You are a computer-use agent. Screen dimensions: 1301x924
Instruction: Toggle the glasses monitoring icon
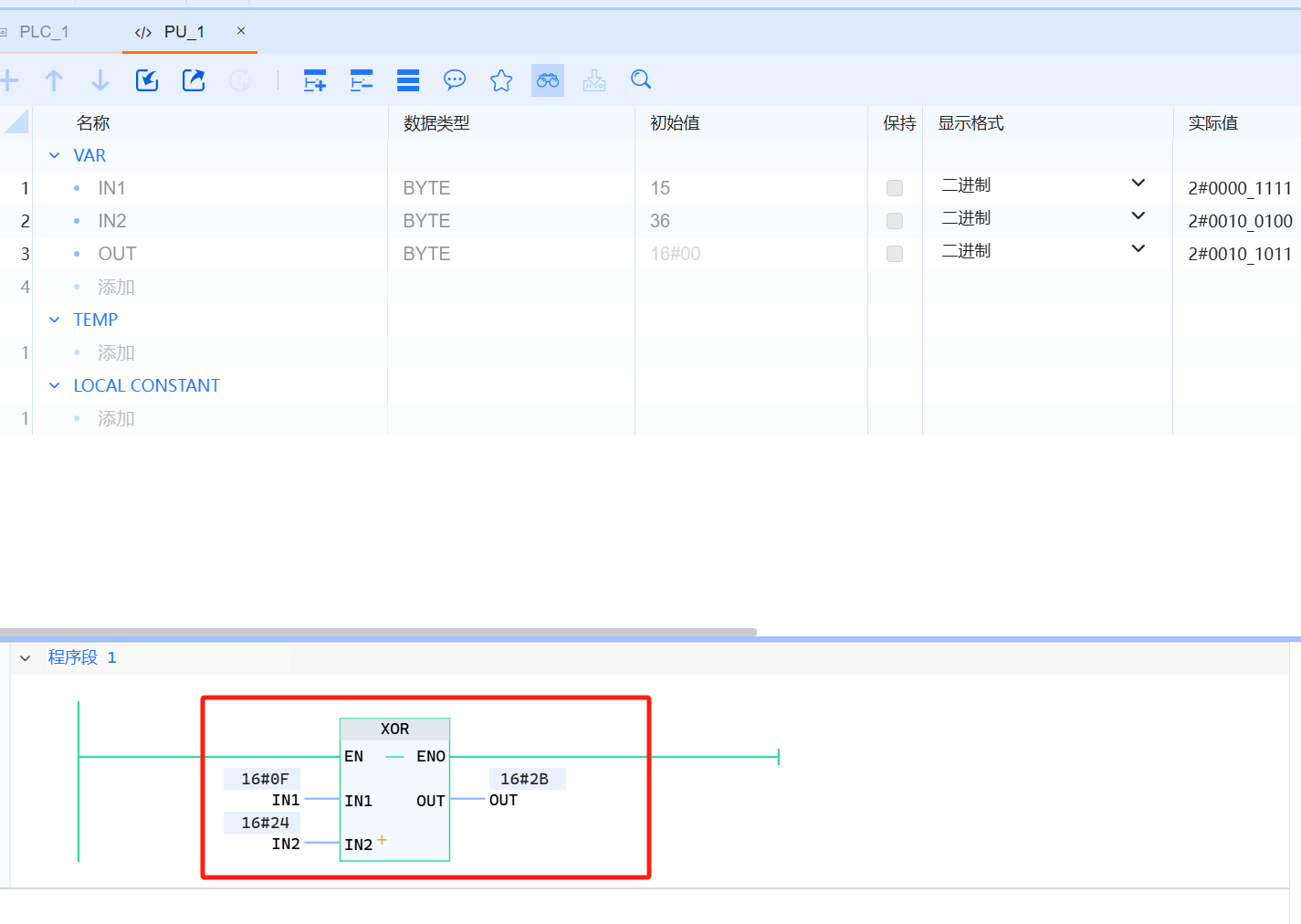[548, 80]
